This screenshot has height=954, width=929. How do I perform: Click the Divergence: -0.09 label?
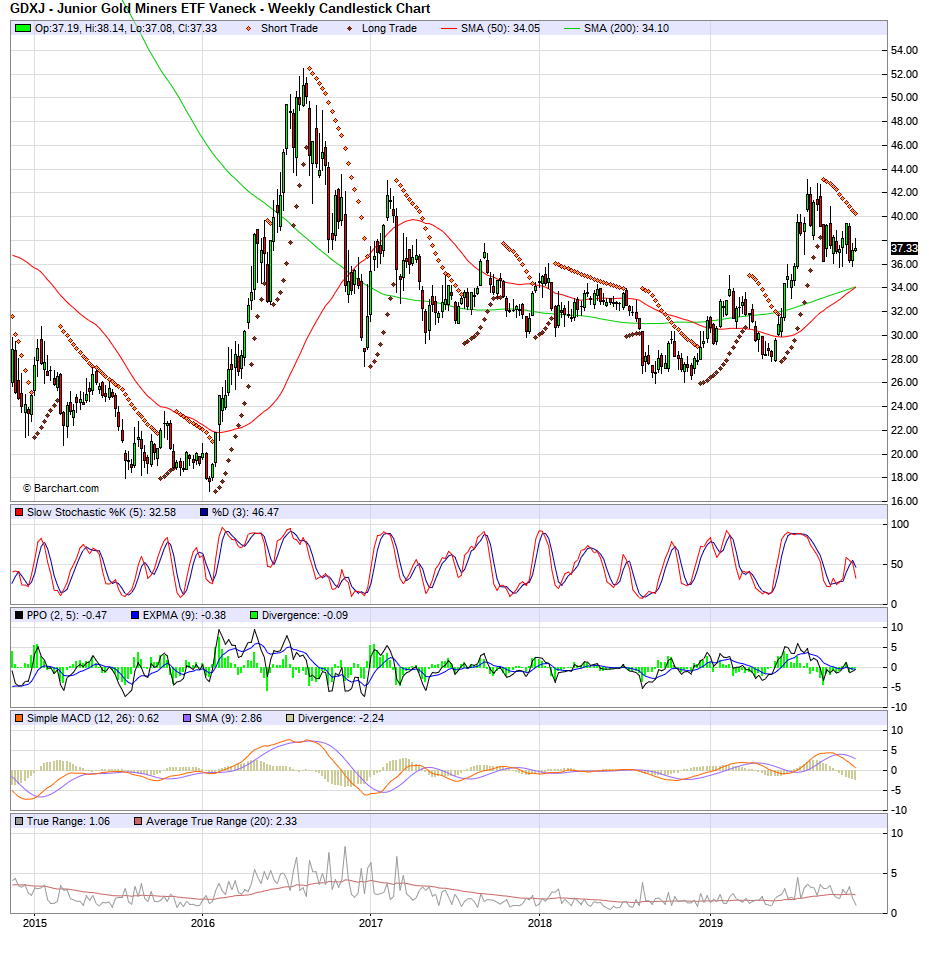coord(305,615)
